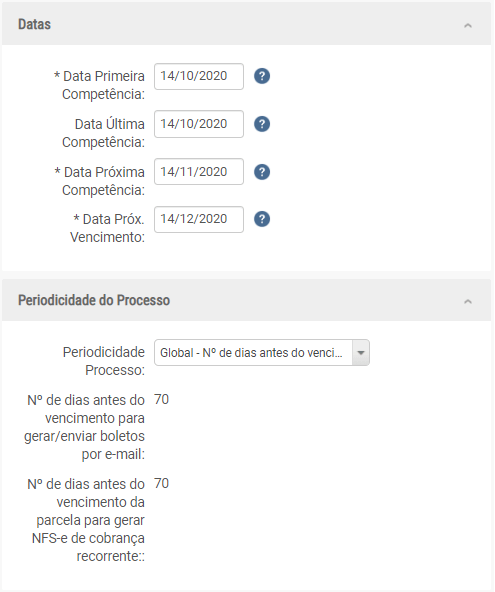Viewport: 495px width, 592px height.
Task: Select the 'Global - Nº de dias' combo box text
Action: (251, 353)
